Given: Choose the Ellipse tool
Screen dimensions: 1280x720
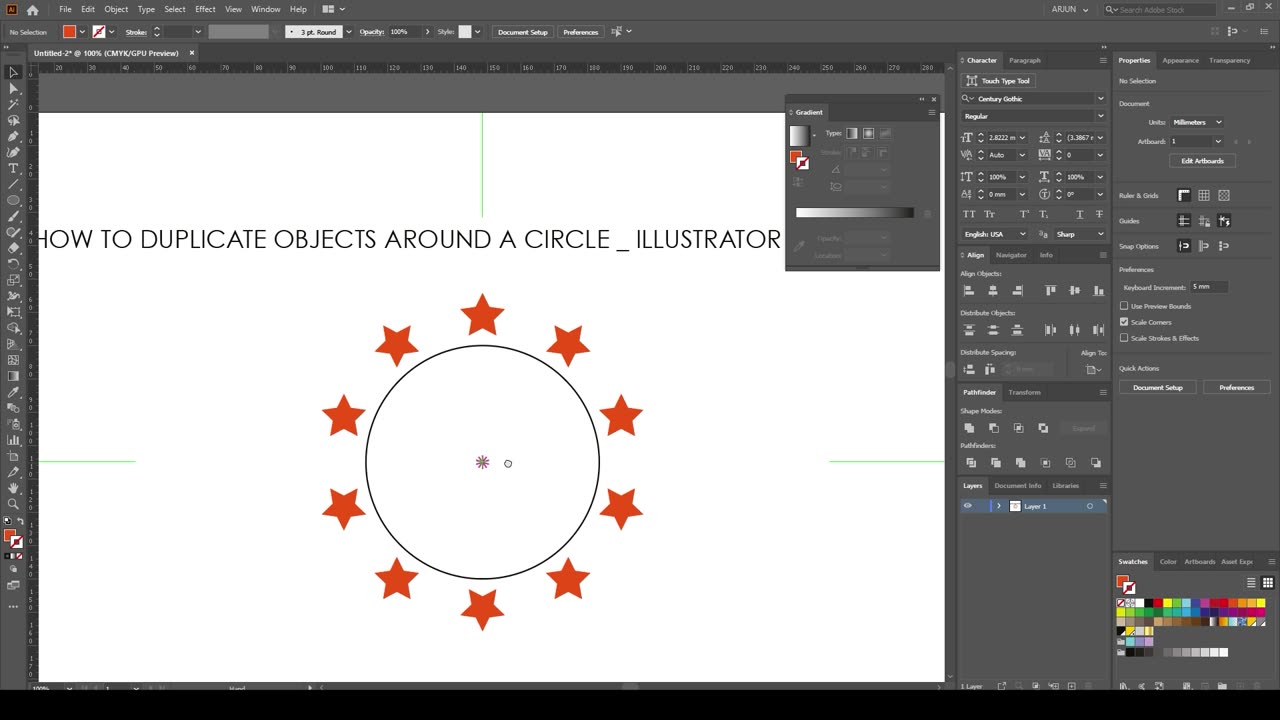Looking at the screenshot, I should (13, 200).
